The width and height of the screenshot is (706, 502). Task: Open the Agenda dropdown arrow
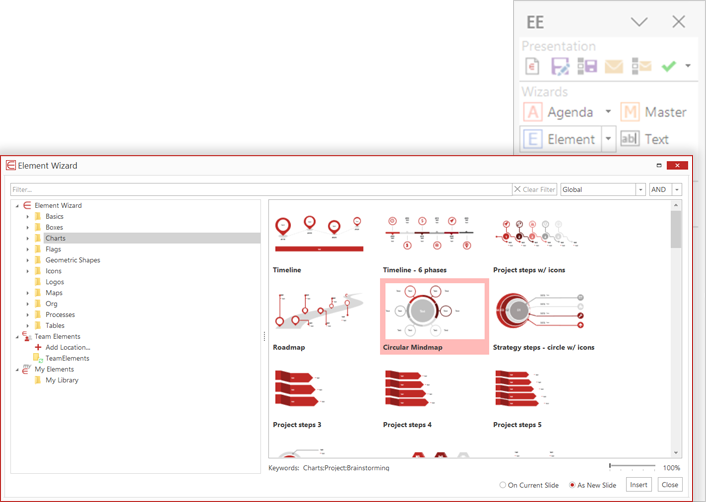(x=608, y=112)
